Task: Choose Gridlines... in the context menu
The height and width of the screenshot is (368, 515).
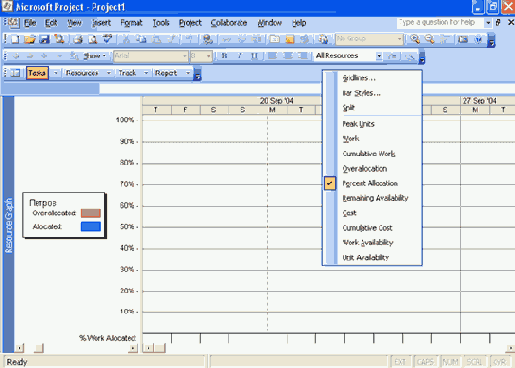Action: [x=359, y=78]
